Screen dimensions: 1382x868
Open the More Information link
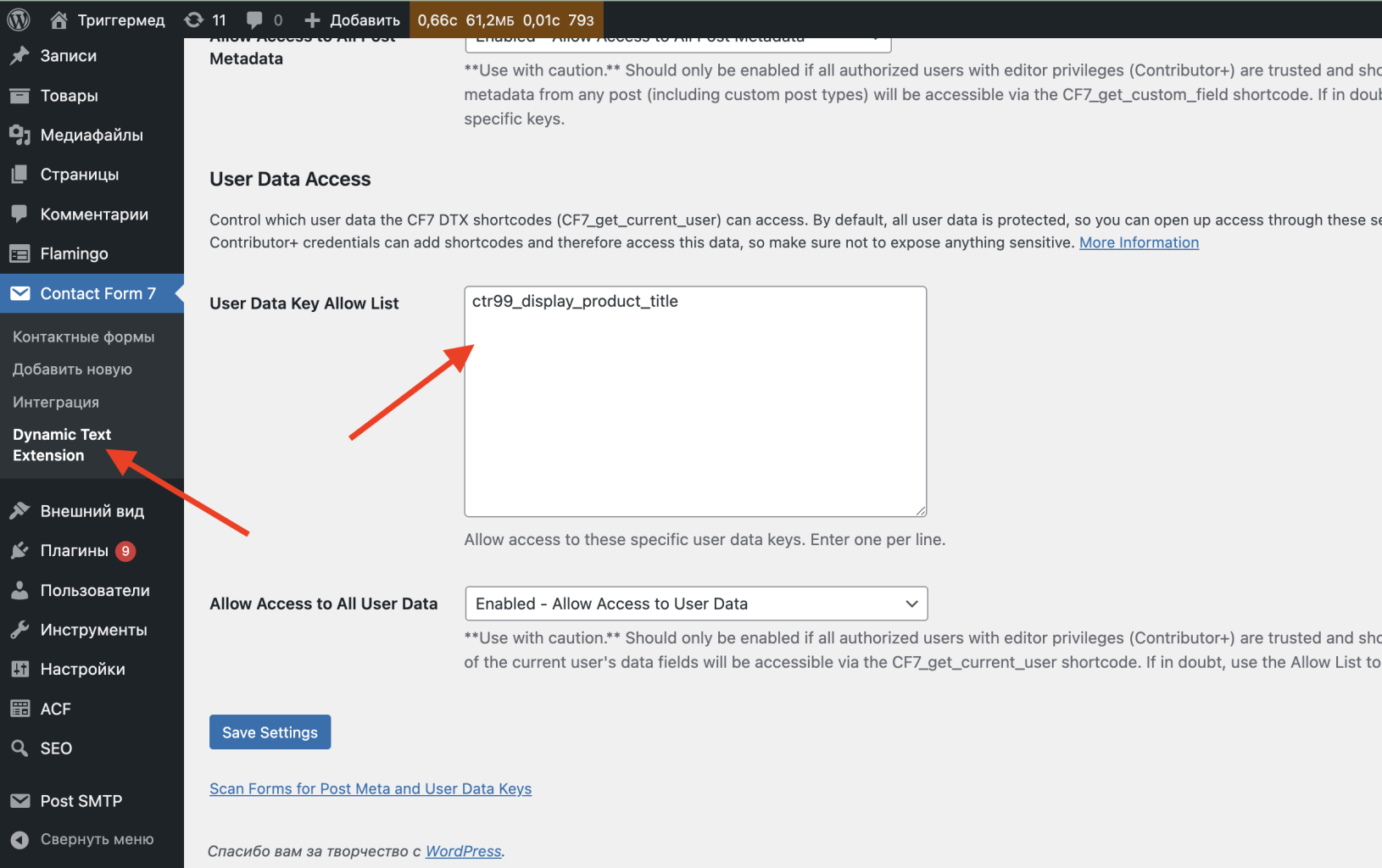click(1139, 242)
